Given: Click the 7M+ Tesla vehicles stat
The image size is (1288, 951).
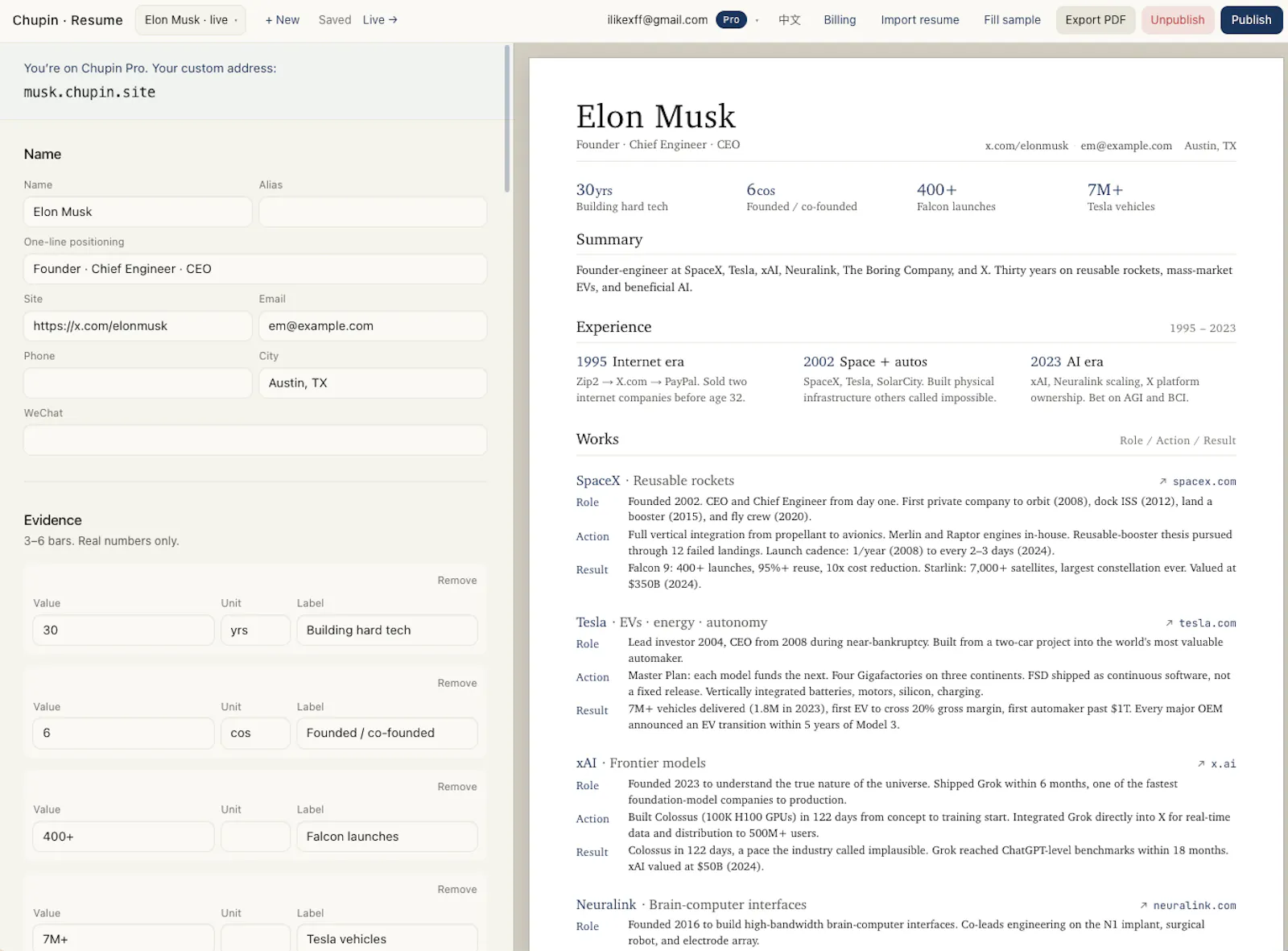Looking at the screenshot, I should pos(1121,197).
